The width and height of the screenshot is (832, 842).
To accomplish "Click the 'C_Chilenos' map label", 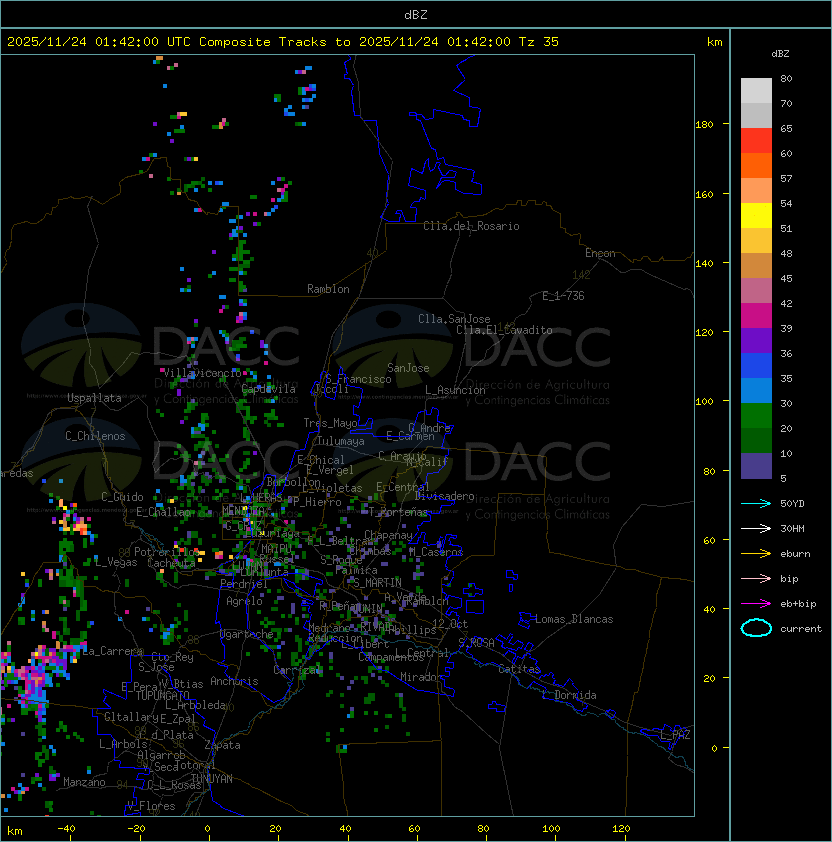I will coord(95,436).
